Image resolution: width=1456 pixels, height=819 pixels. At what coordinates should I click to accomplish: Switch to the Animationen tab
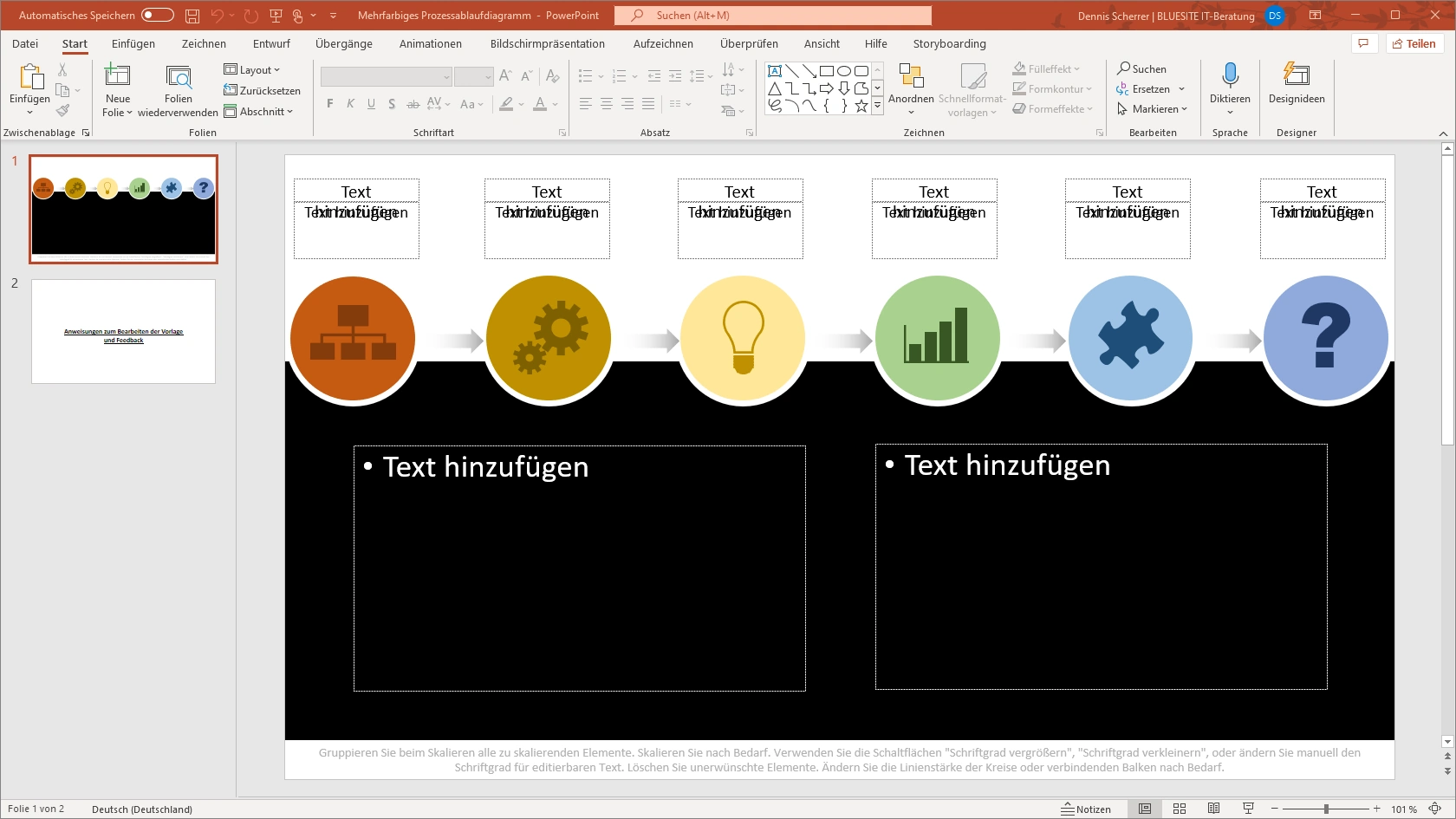pos(431,43)
